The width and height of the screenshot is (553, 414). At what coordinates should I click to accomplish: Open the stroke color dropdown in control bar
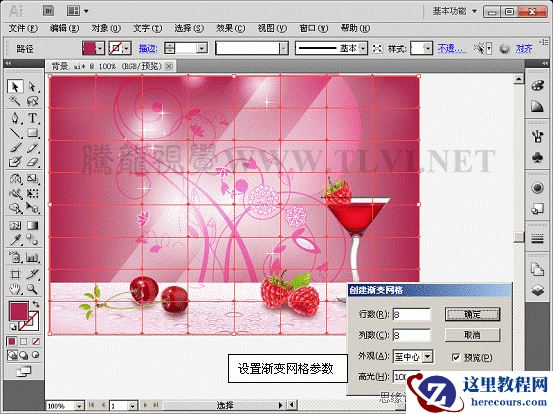point(127,48)
